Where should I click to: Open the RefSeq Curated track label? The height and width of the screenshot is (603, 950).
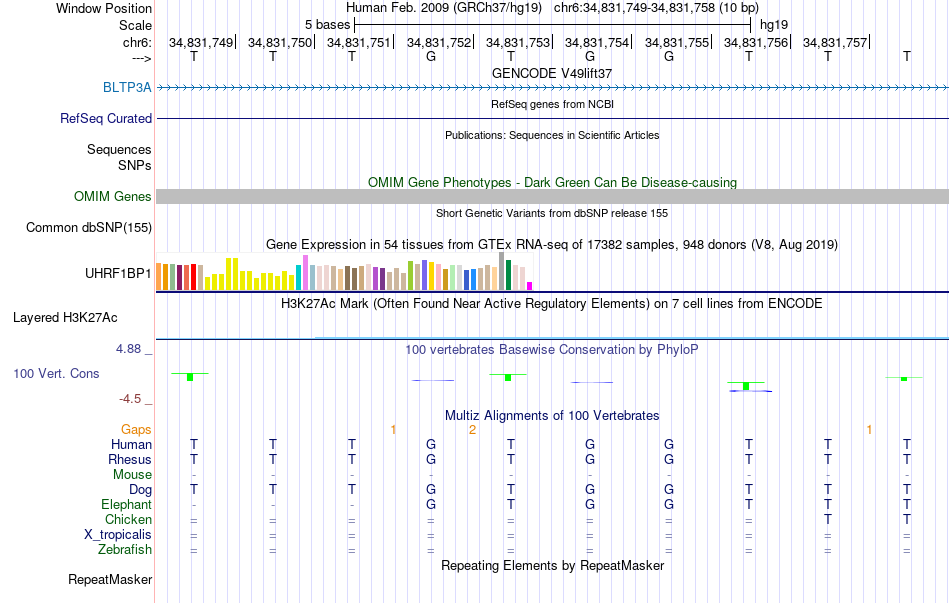[106, 118]
